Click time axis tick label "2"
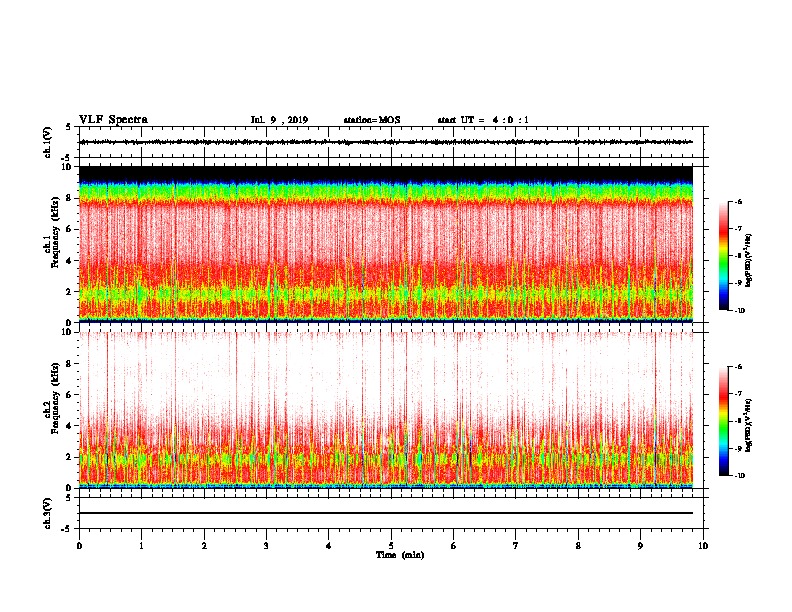792x612 pixels. tap(204, 546)
